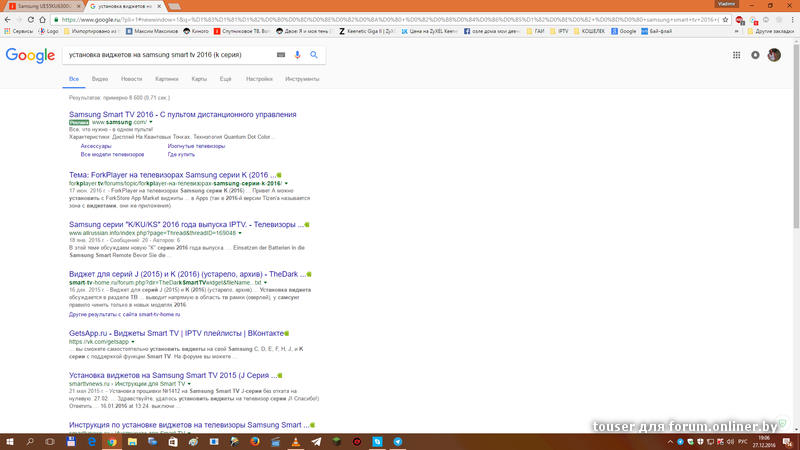Click the blue search magnifier icon
Image resolution: width=800 pixels, height=450 pixels.
pyautogui.click(x=314, y=55)
